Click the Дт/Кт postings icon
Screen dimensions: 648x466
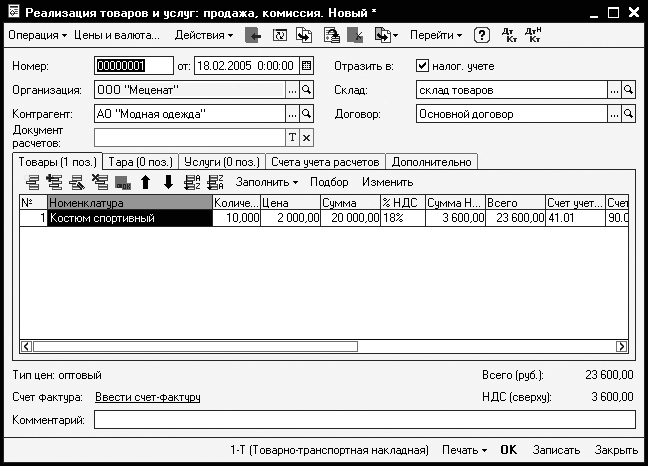click(x=509, y=35)
